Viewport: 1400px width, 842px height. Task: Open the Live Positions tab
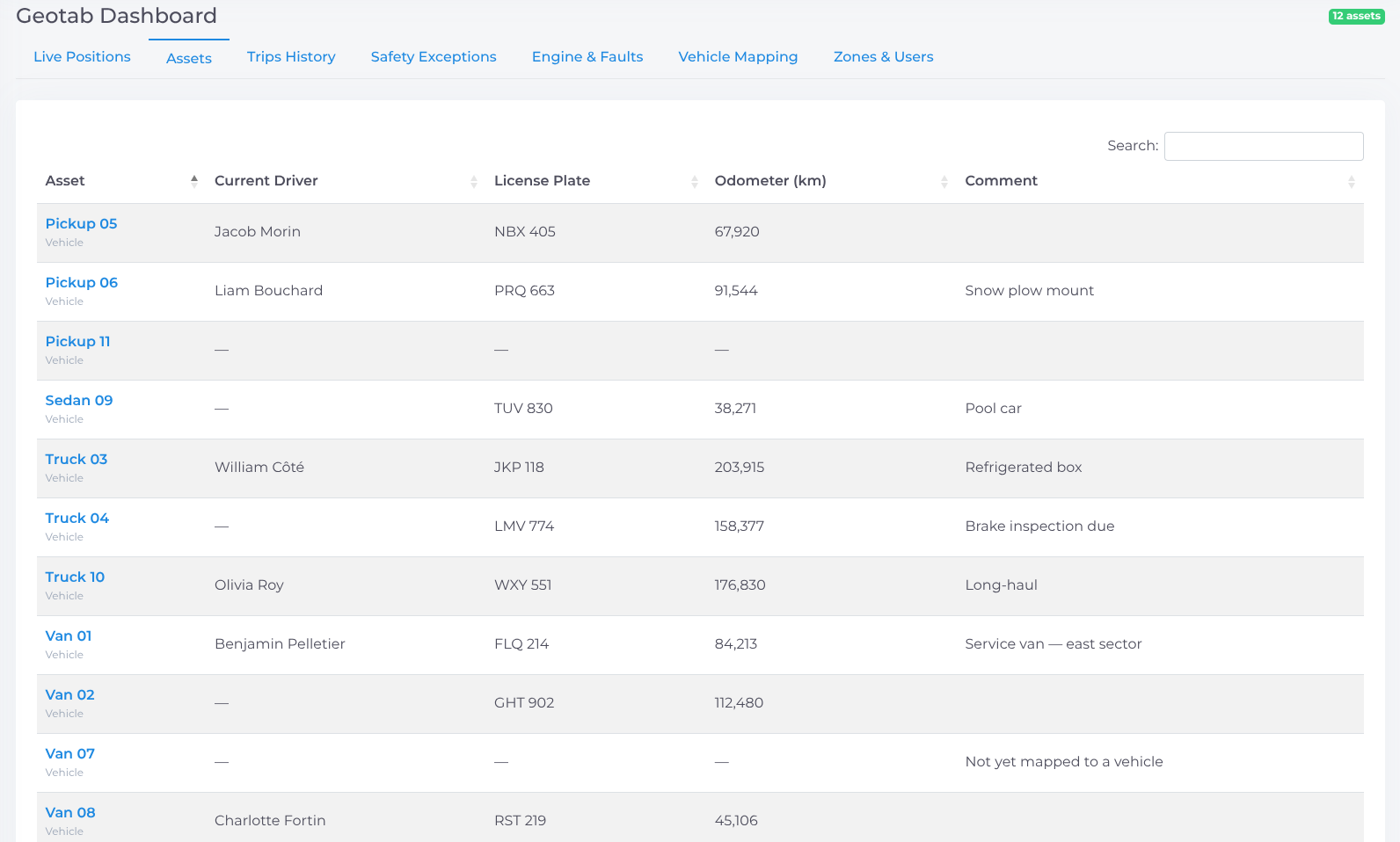click(82, 56)
